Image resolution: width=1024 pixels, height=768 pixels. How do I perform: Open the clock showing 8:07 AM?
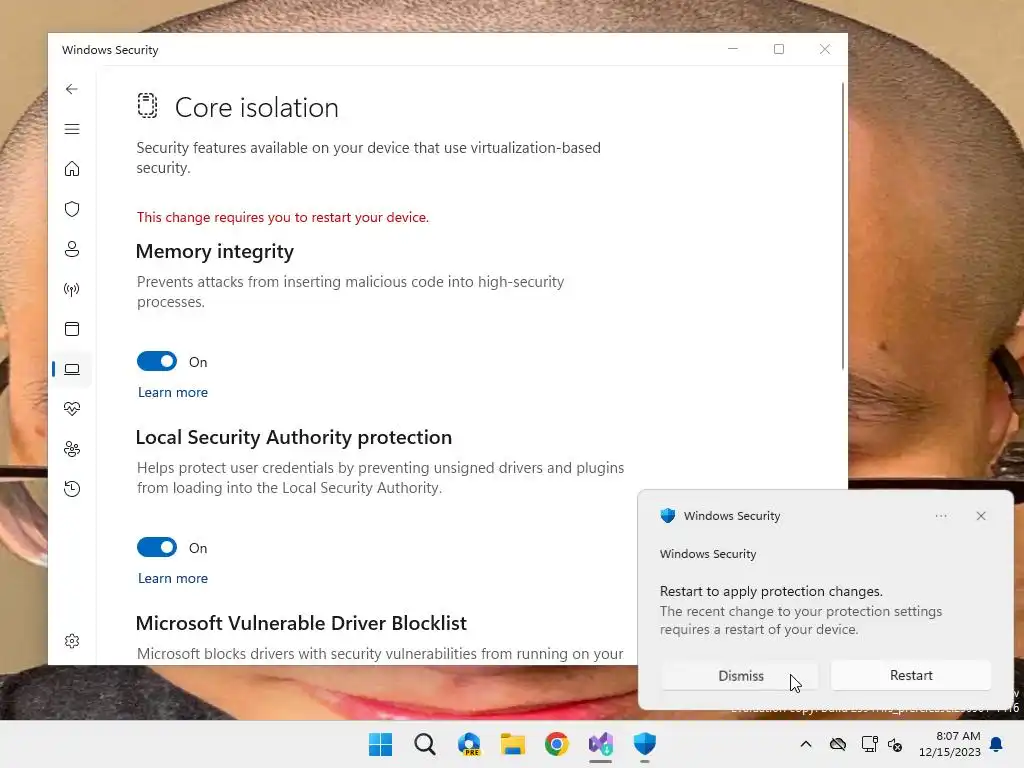tap(950, 744)
